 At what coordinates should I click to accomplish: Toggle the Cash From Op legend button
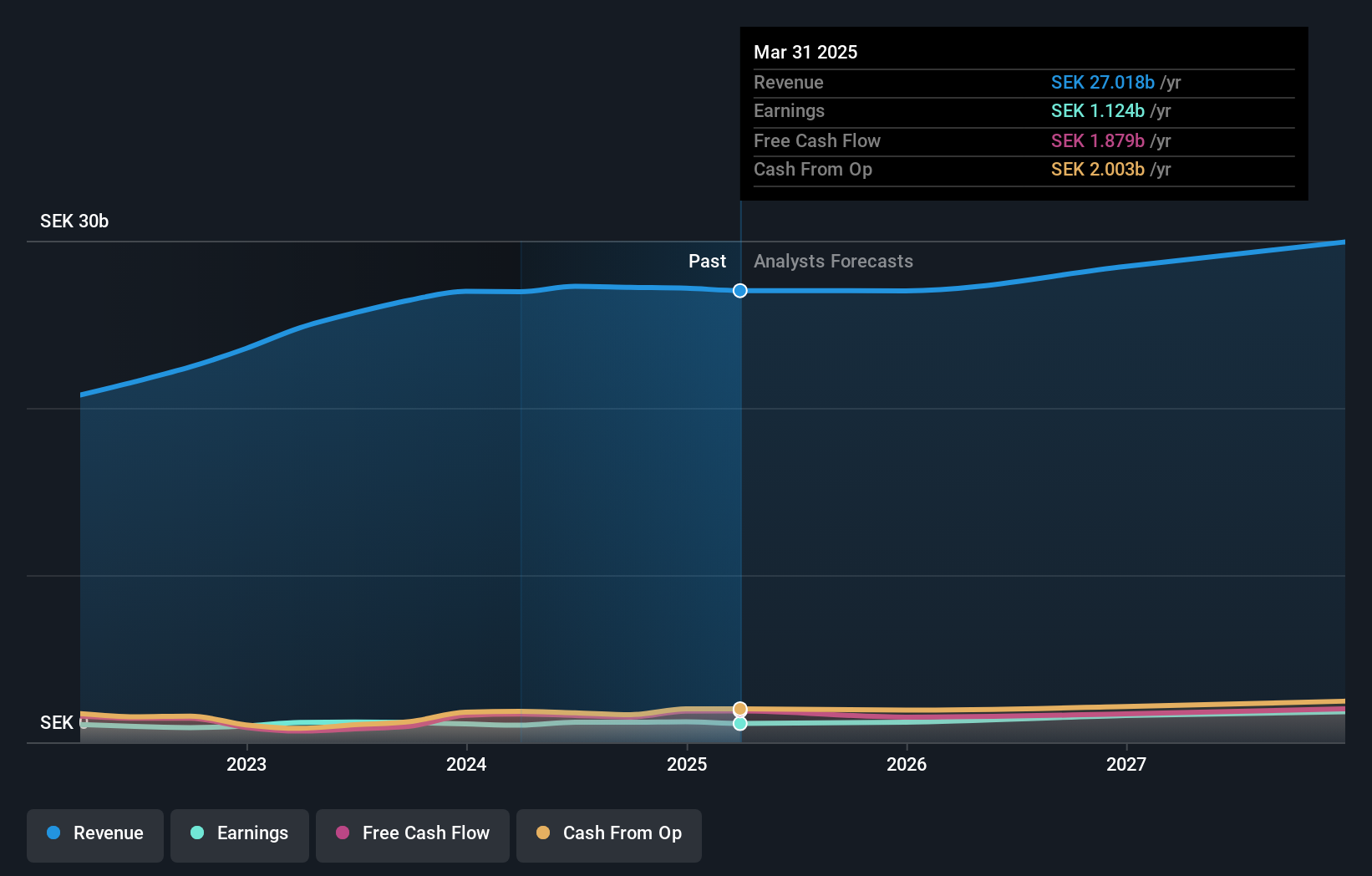pyautogui.click(x=609, y=835)
